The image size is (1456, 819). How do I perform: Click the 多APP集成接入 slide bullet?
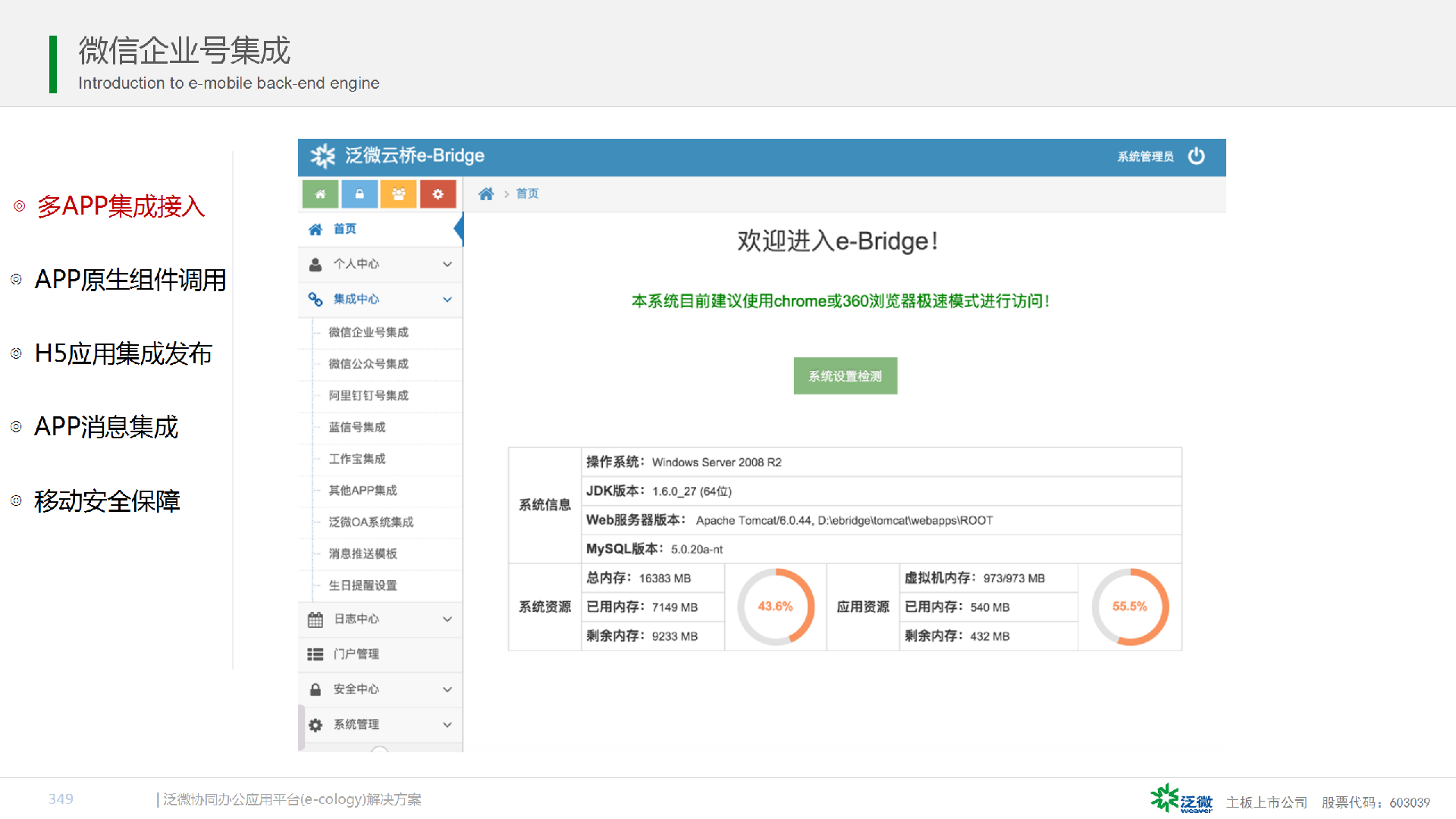[121, 206]
